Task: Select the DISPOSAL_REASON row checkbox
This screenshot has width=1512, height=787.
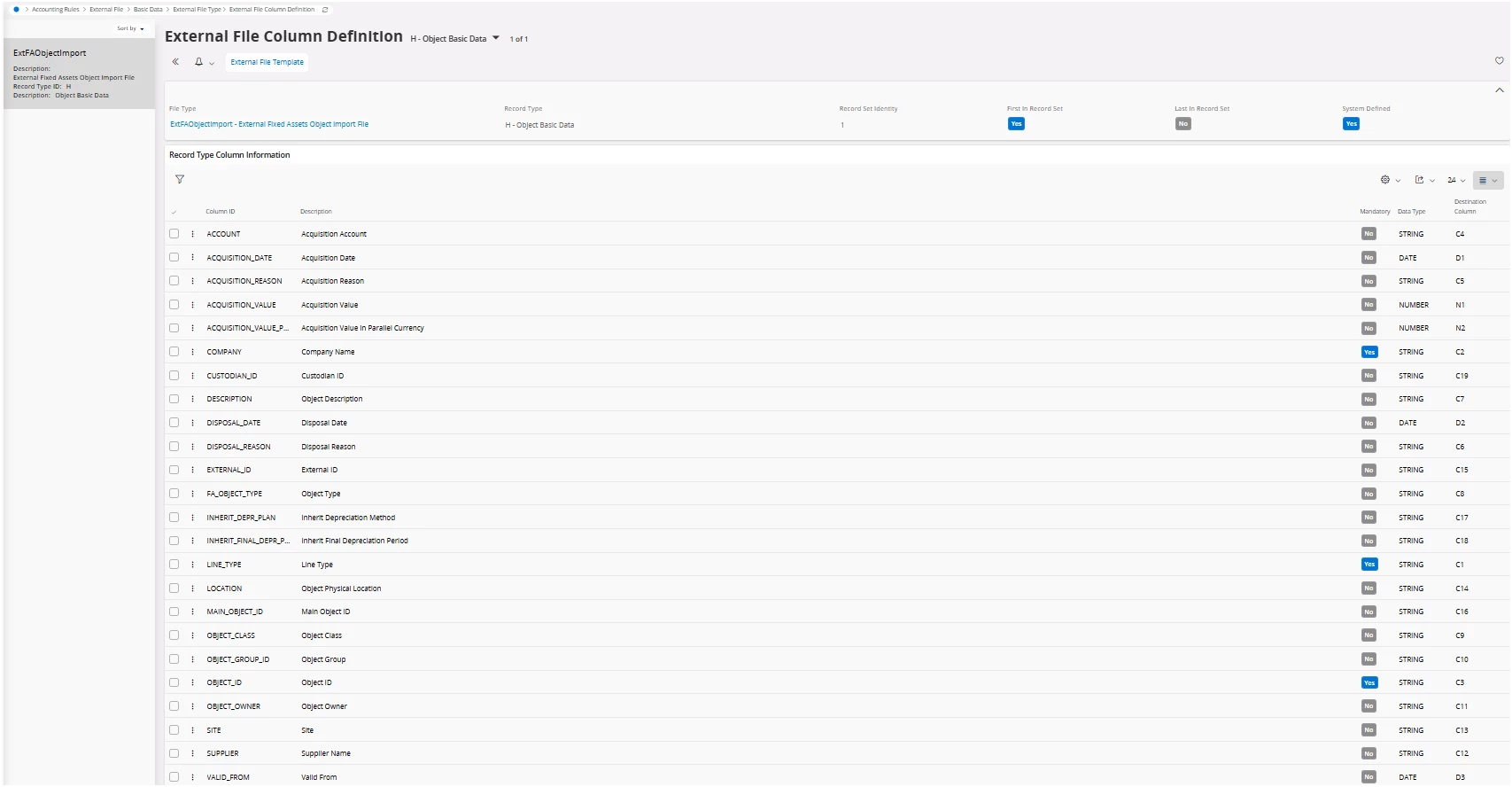Action: pyautogui.click(x=174, y=447)
